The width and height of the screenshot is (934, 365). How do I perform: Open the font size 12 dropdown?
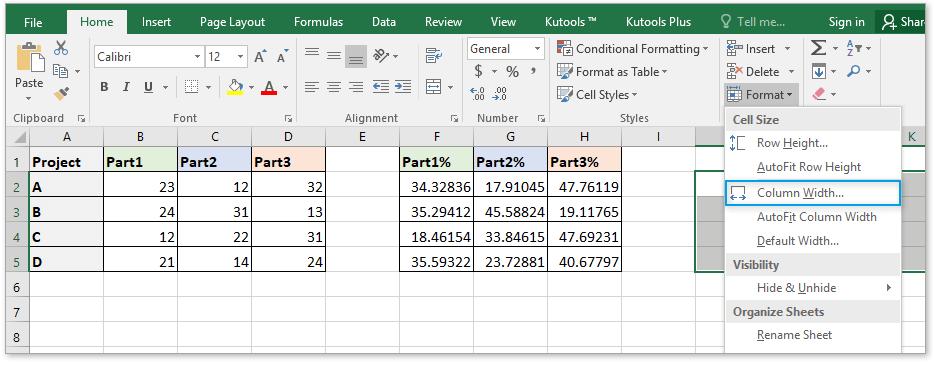pos(241,57)
